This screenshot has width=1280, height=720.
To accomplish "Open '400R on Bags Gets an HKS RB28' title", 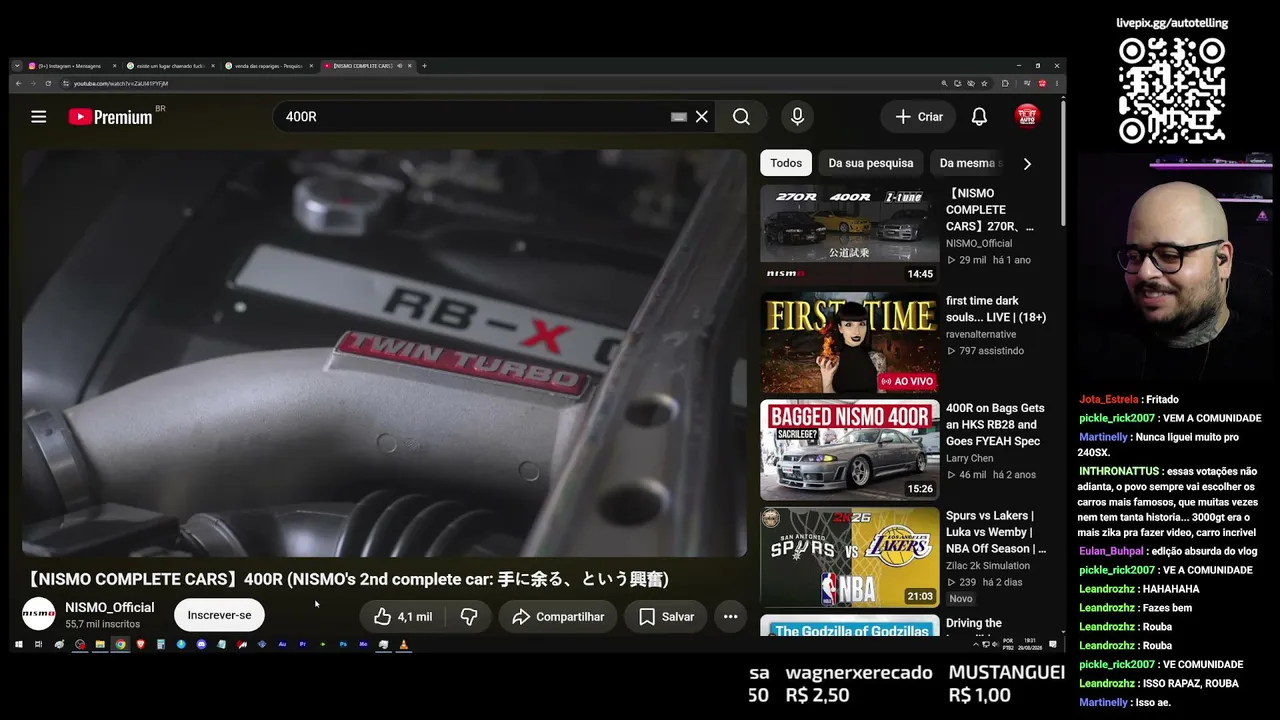I will coord(995,425).
